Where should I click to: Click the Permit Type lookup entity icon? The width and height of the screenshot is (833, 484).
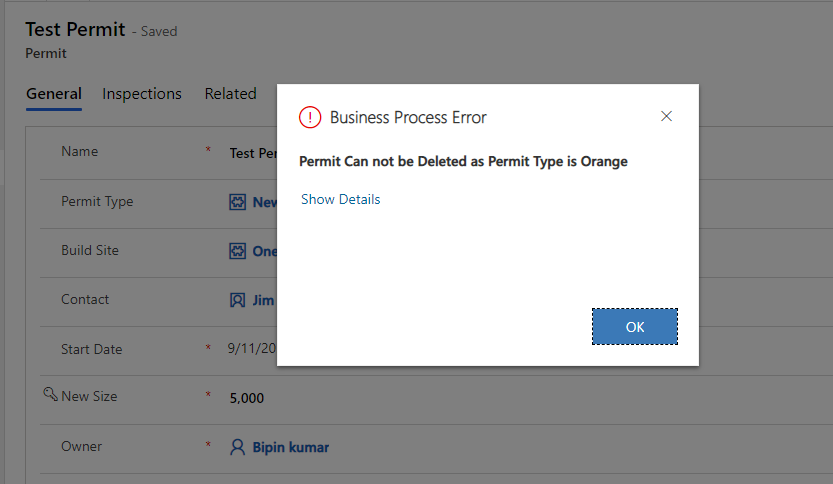(237, 202)
